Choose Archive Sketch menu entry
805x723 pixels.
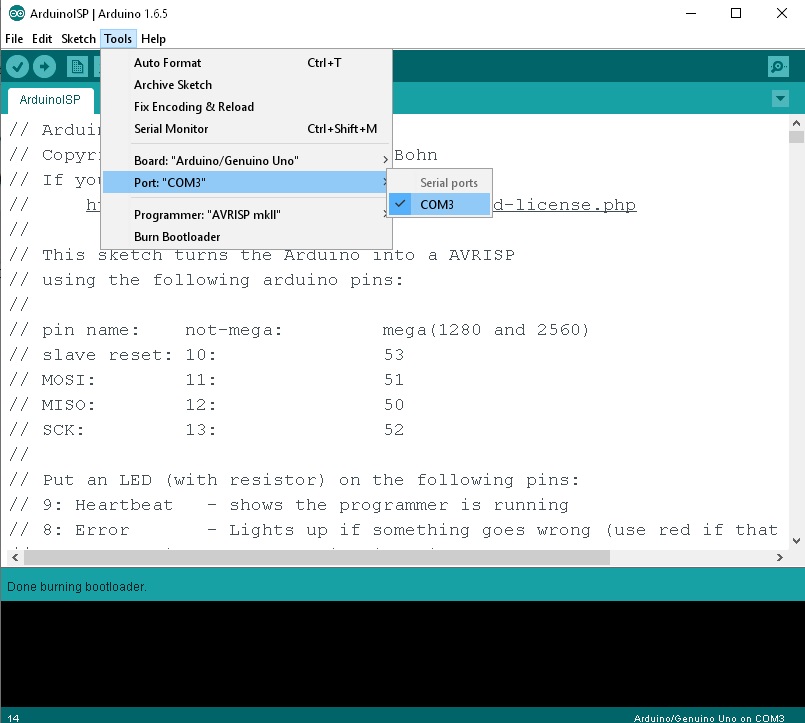[x=246, y=85]
